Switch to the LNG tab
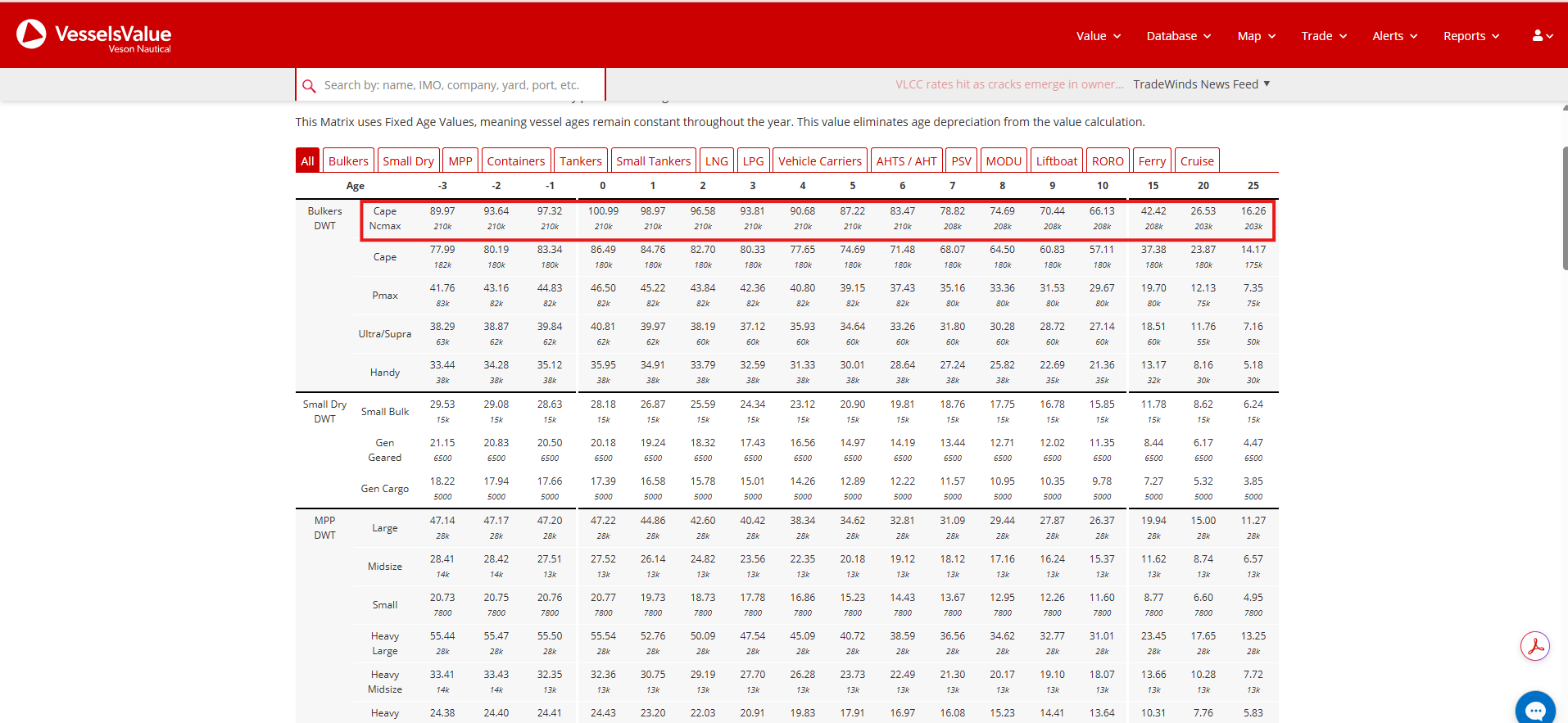The height and width of the screenshot is (723, 1568). coord(717,160)
